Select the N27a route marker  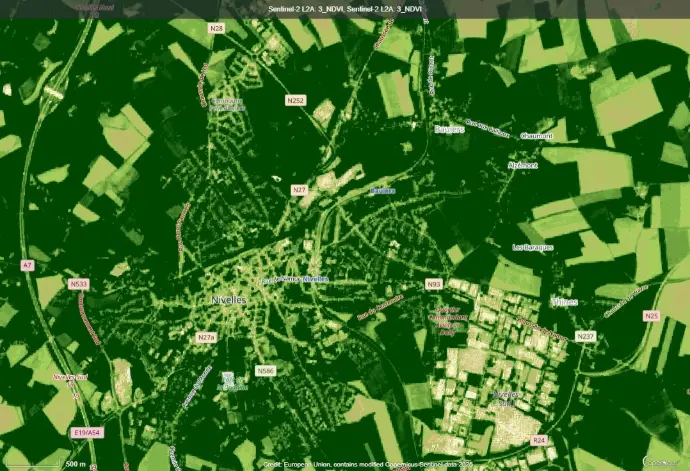(x=206, y=338)
